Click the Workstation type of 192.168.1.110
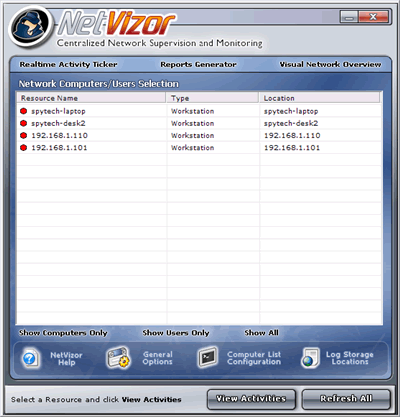 [192, 136]
